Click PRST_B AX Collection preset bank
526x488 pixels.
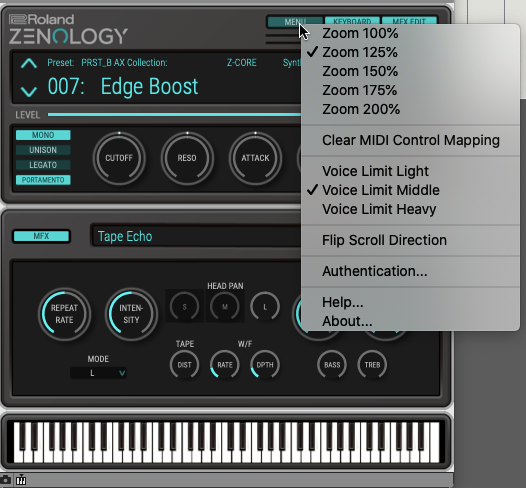pos(124,63)
